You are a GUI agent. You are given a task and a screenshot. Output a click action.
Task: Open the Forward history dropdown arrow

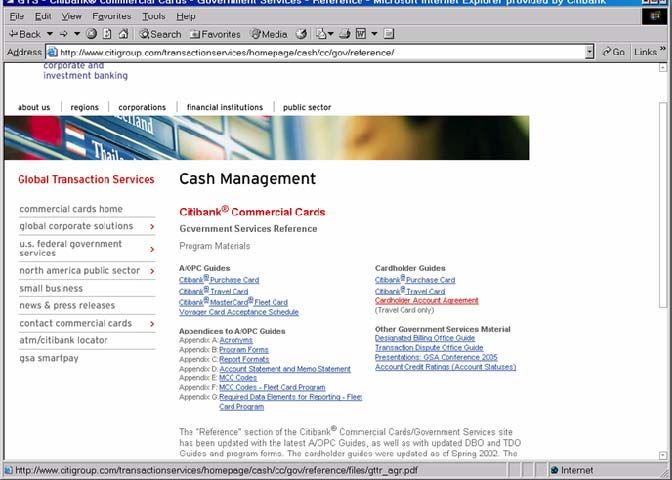pos(77,34)
